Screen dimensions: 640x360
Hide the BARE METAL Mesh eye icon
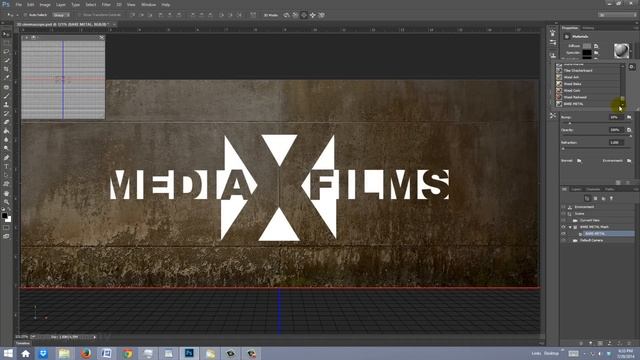564,227
